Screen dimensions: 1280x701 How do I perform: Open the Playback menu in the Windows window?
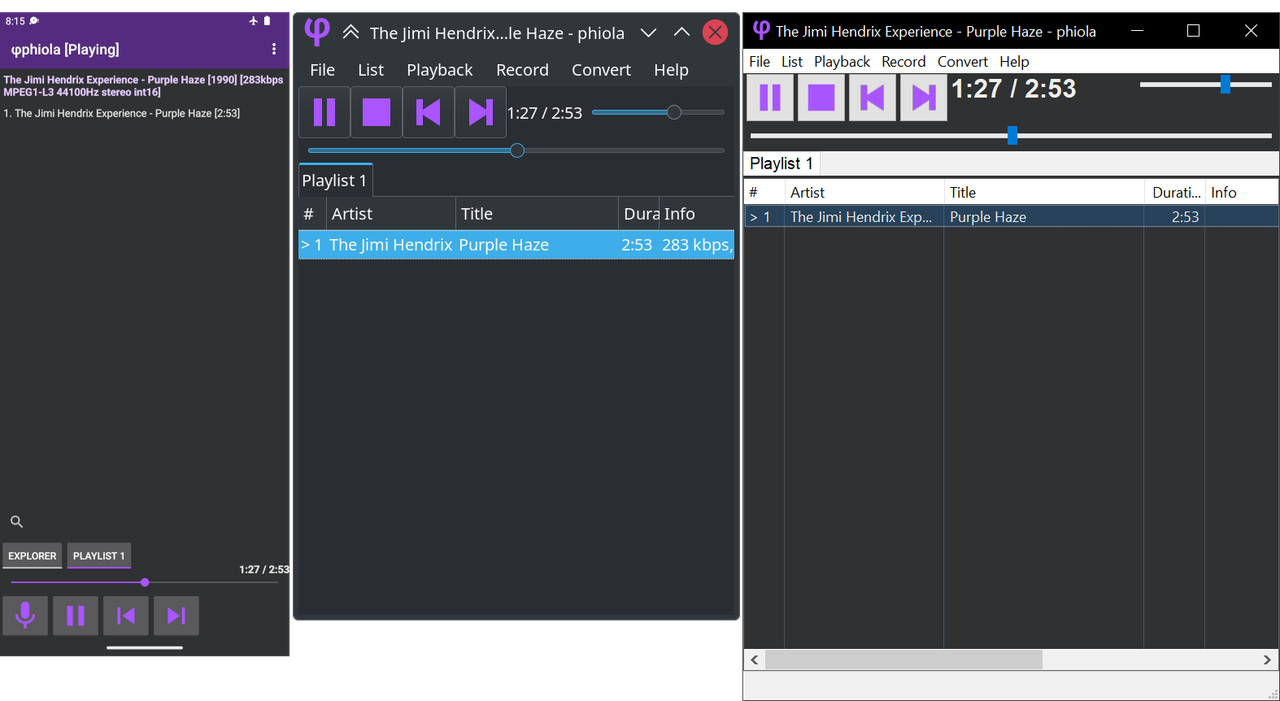coord(842,61)
